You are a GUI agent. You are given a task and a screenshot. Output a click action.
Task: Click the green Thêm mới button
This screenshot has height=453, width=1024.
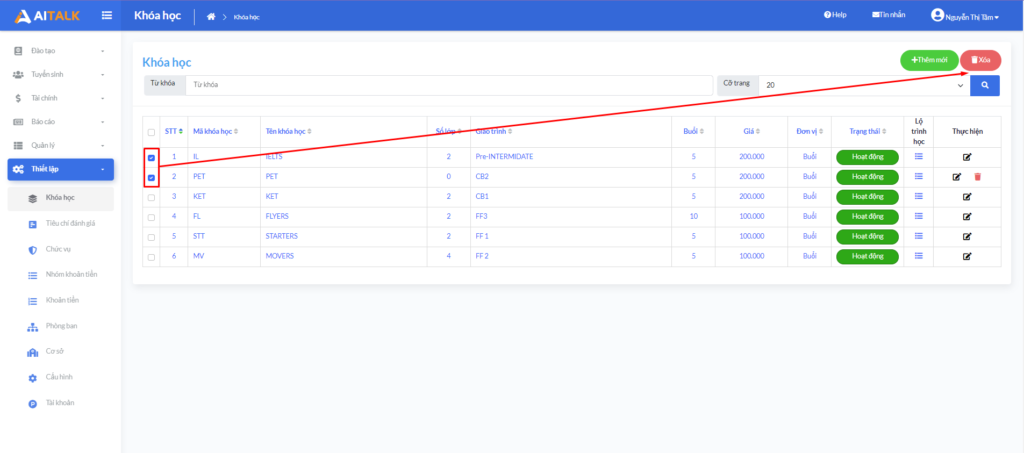click(928, 60)
